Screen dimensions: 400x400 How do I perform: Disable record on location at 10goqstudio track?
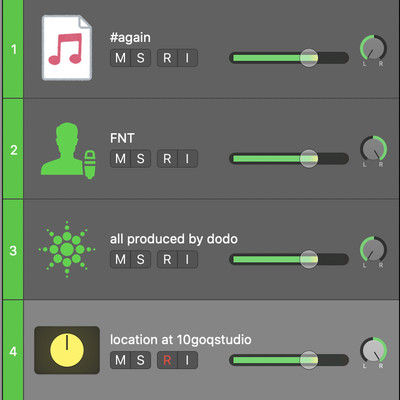[x=167, y=360]
